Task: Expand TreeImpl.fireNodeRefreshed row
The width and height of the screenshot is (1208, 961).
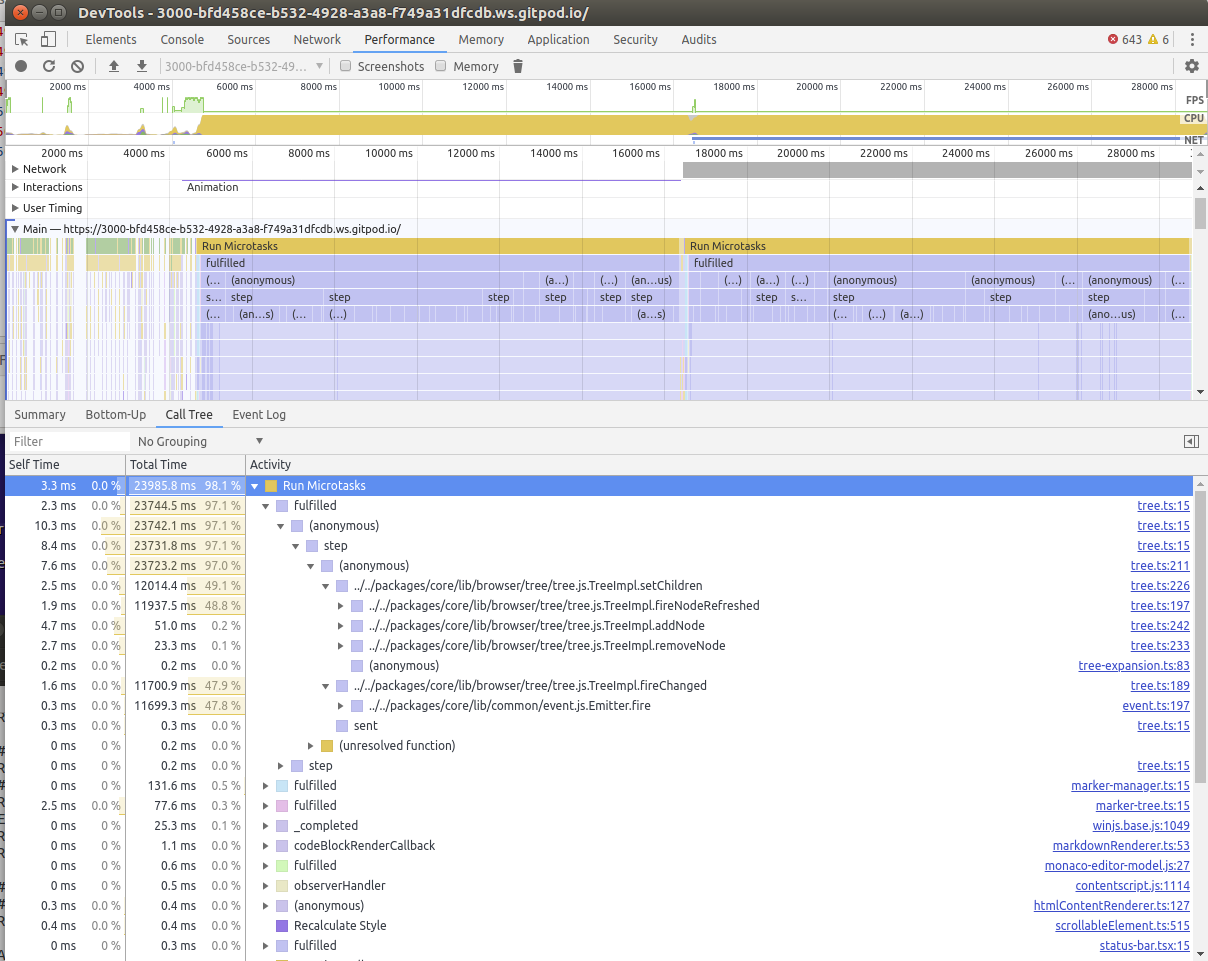Action: pos(341,606)
